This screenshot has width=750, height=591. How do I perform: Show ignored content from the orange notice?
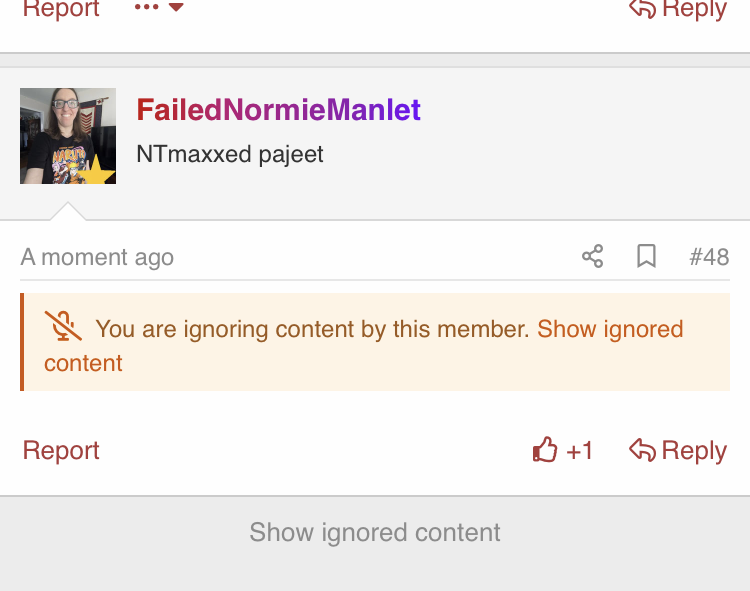pos(364,346)
